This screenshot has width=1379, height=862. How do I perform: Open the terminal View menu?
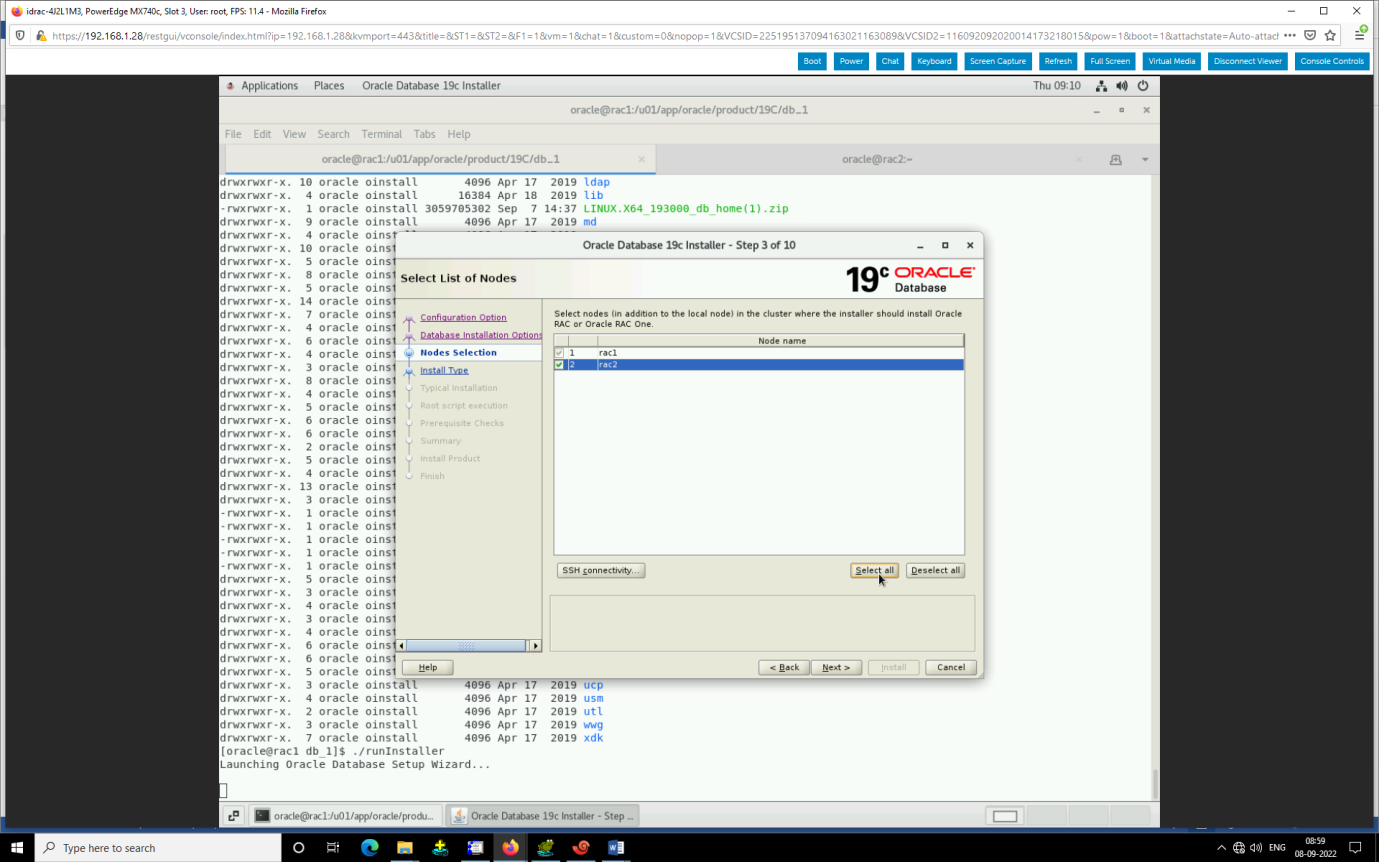[x=294, y=134]
